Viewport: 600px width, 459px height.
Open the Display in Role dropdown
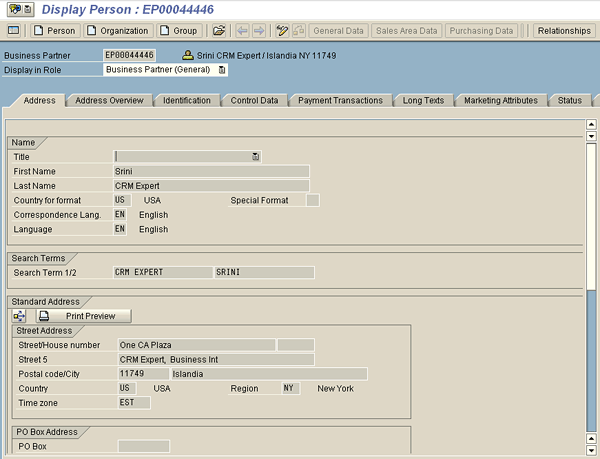click(x=222, y=70)
